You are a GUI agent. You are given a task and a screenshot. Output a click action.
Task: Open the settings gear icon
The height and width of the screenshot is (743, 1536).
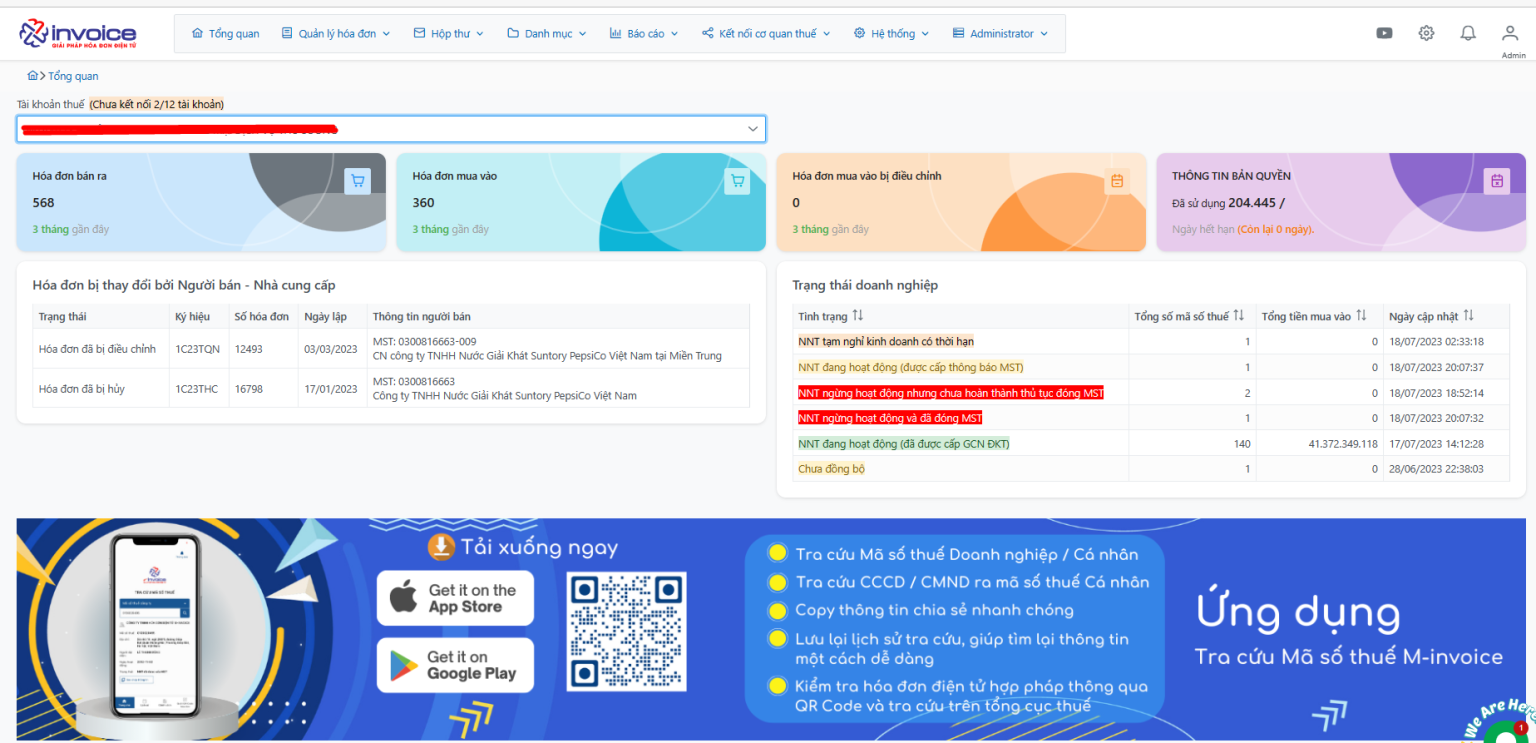point(1426,33)
